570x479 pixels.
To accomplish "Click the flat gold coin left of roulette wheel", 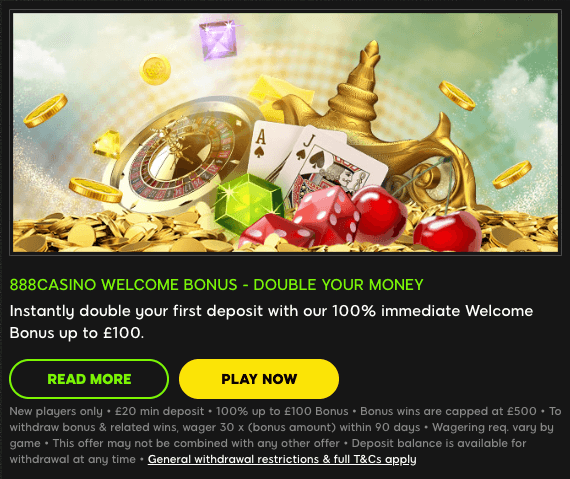I will [95, 190].
